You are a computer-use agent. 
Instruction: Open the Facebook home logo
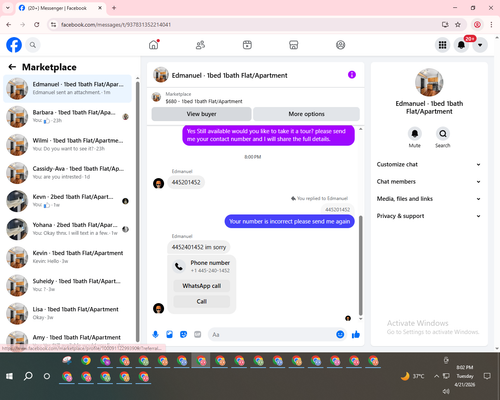point(14,45)
